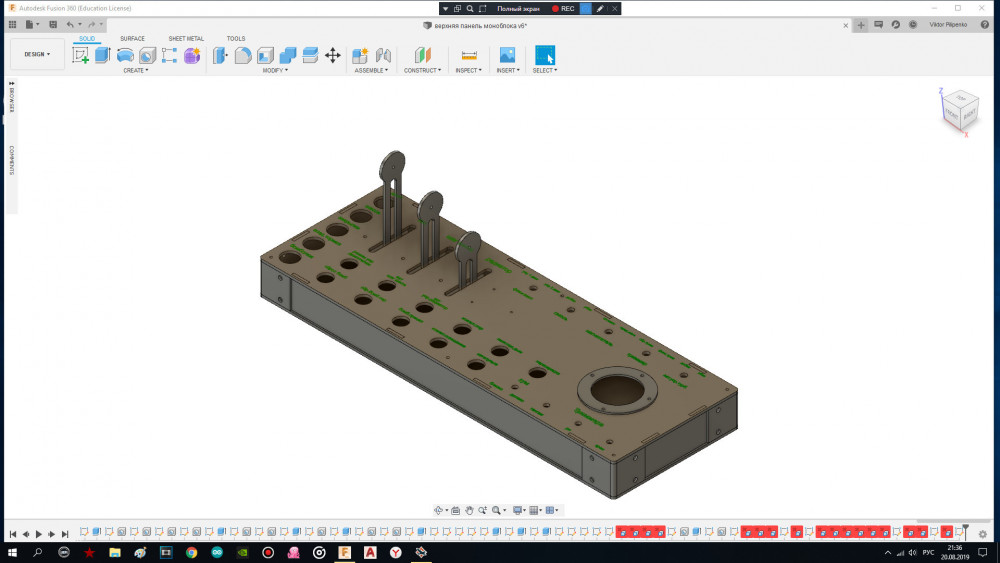
Task: Switch to the Surface tab
Action: (132, 39)
